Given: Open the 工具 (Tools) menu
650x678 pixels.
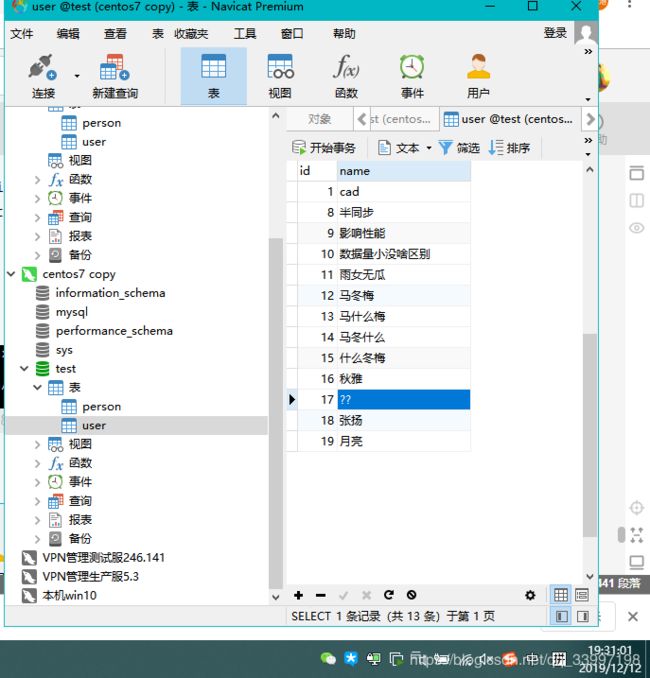Looking at the screenshot, I should (x=245, y=33).
